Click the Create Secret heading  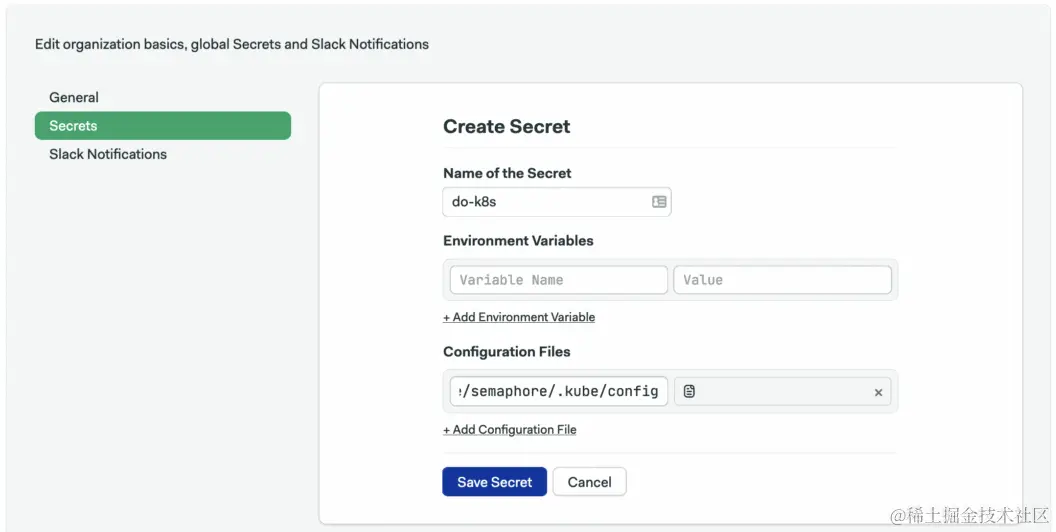(x=506, y=127)
